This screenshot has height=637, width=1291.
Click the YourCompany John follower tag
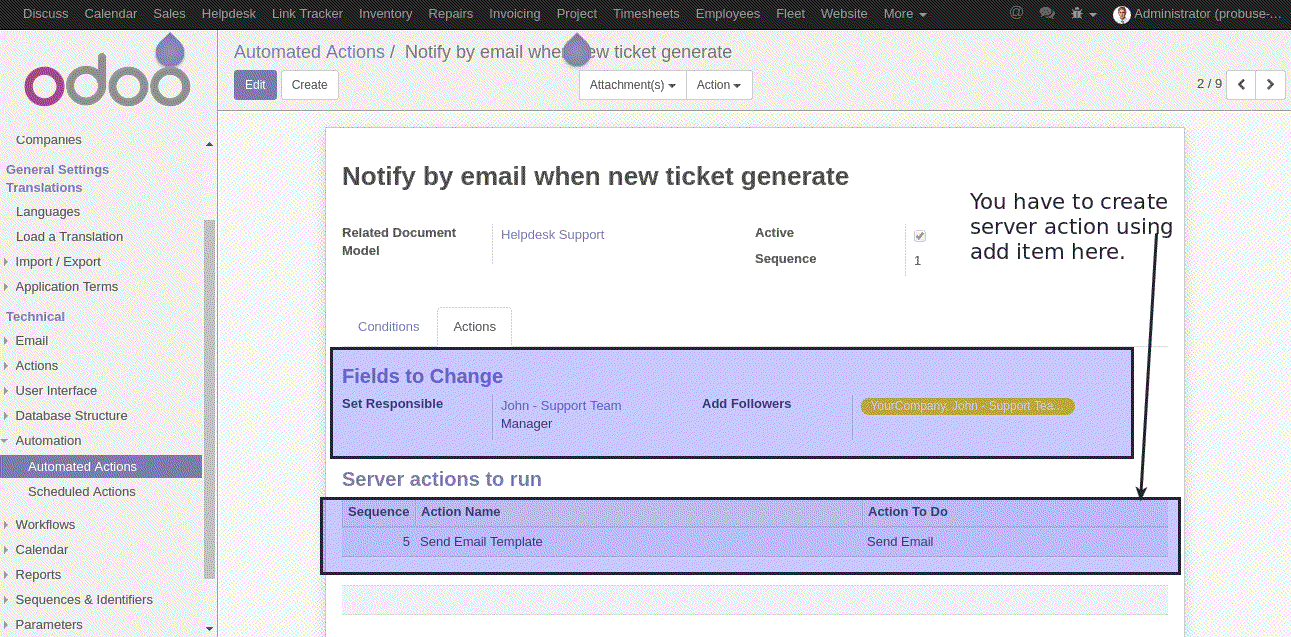pyautogui.click(x=967, y=406)
